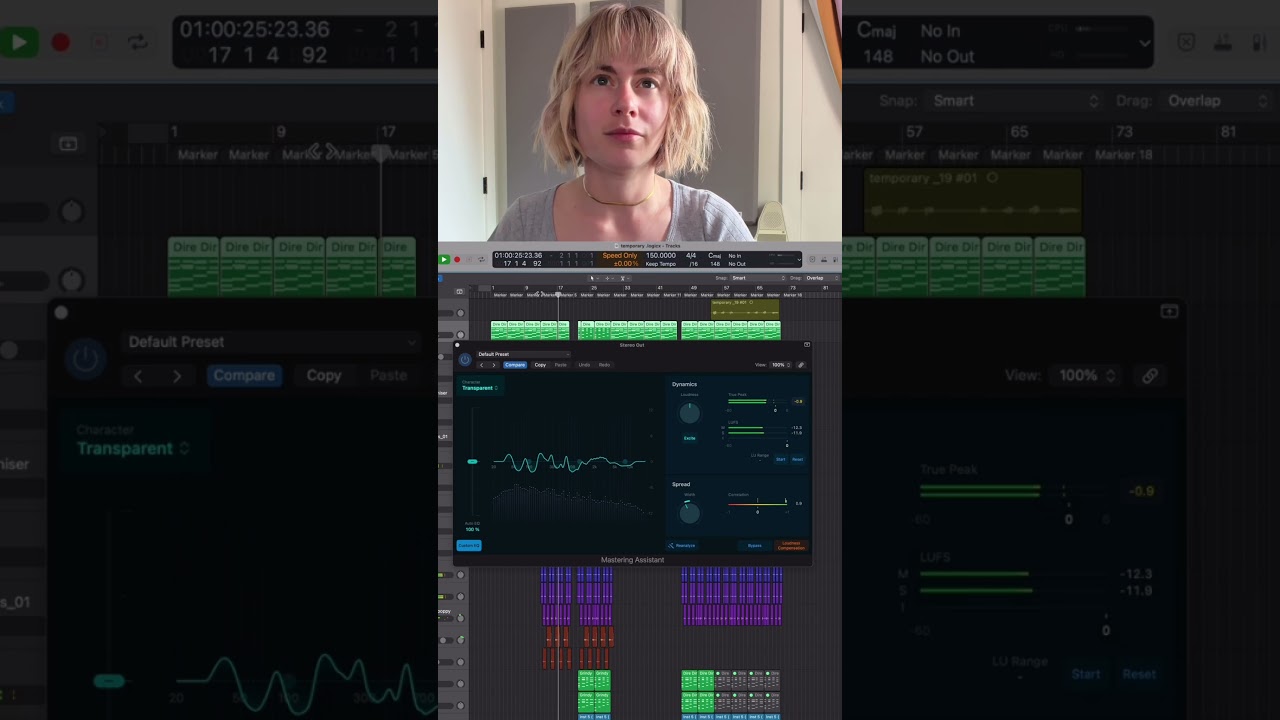
Task: Click the Reanalyze button
Action: (682, 546)
